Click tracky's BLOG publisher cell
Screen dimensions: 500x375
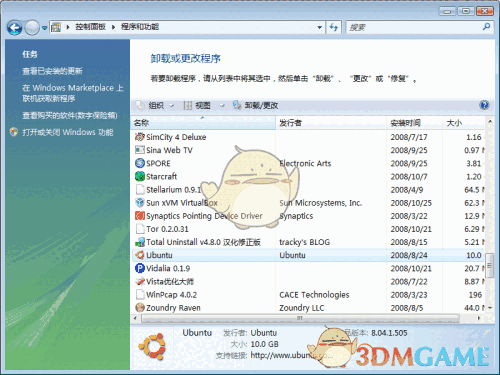point(304,242)
